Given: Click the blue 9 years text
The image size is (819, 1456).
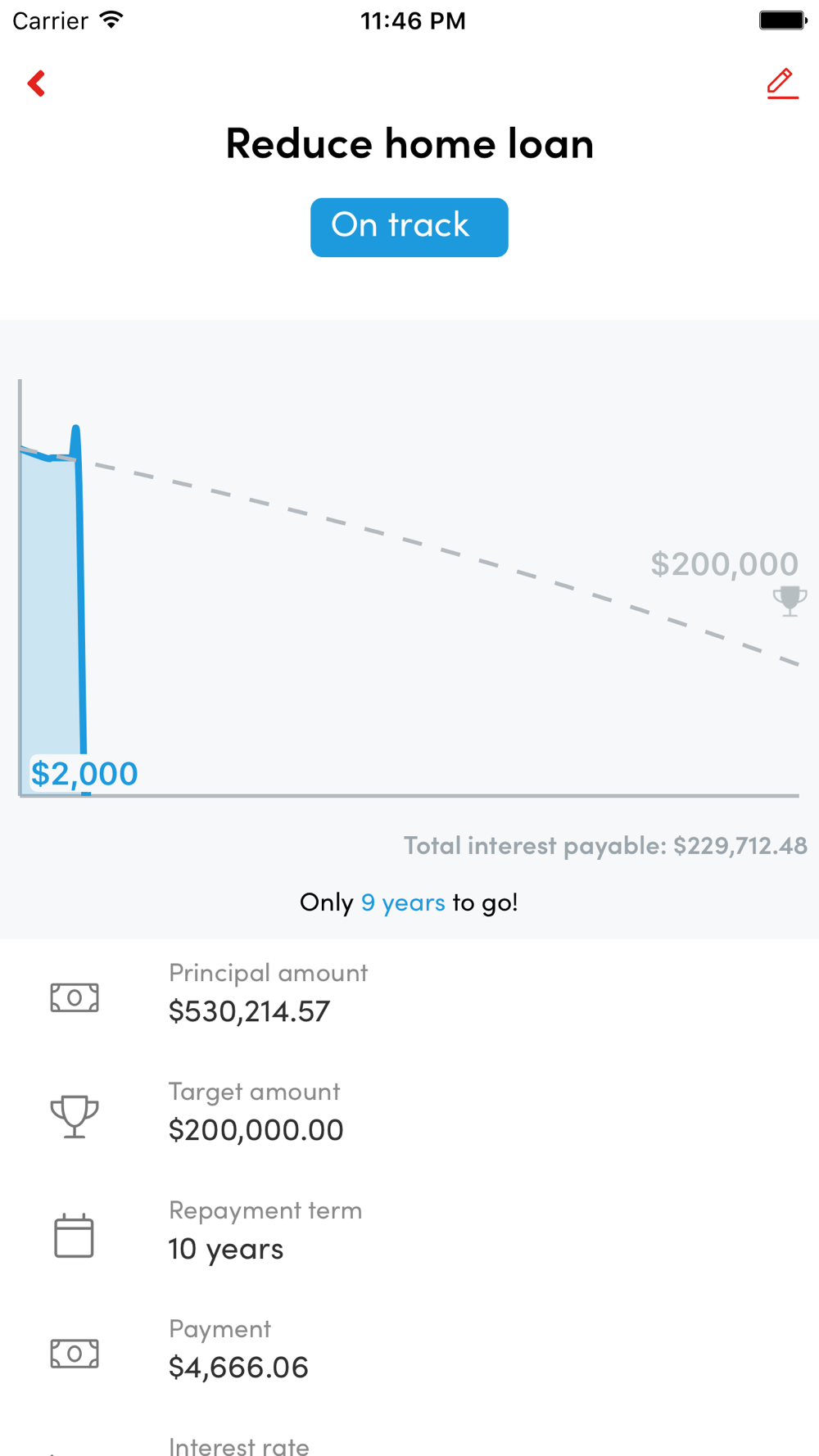Looking at the screenshot, I should (403, 902).
